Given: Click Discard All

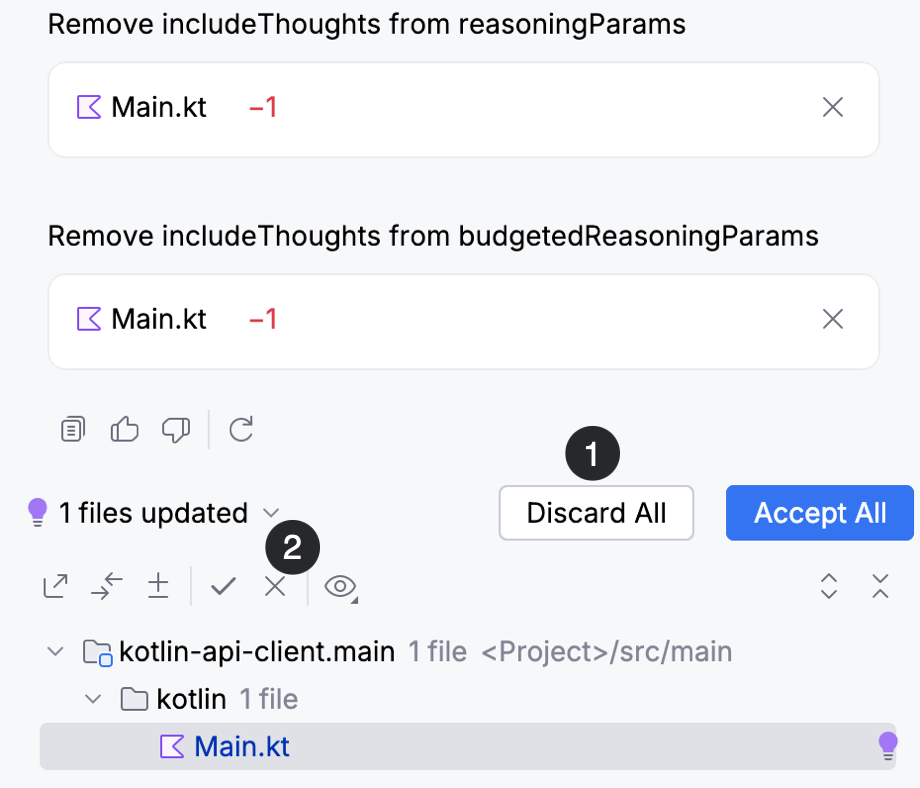Looking at the screenshot, I should click(x=596, y=513).
